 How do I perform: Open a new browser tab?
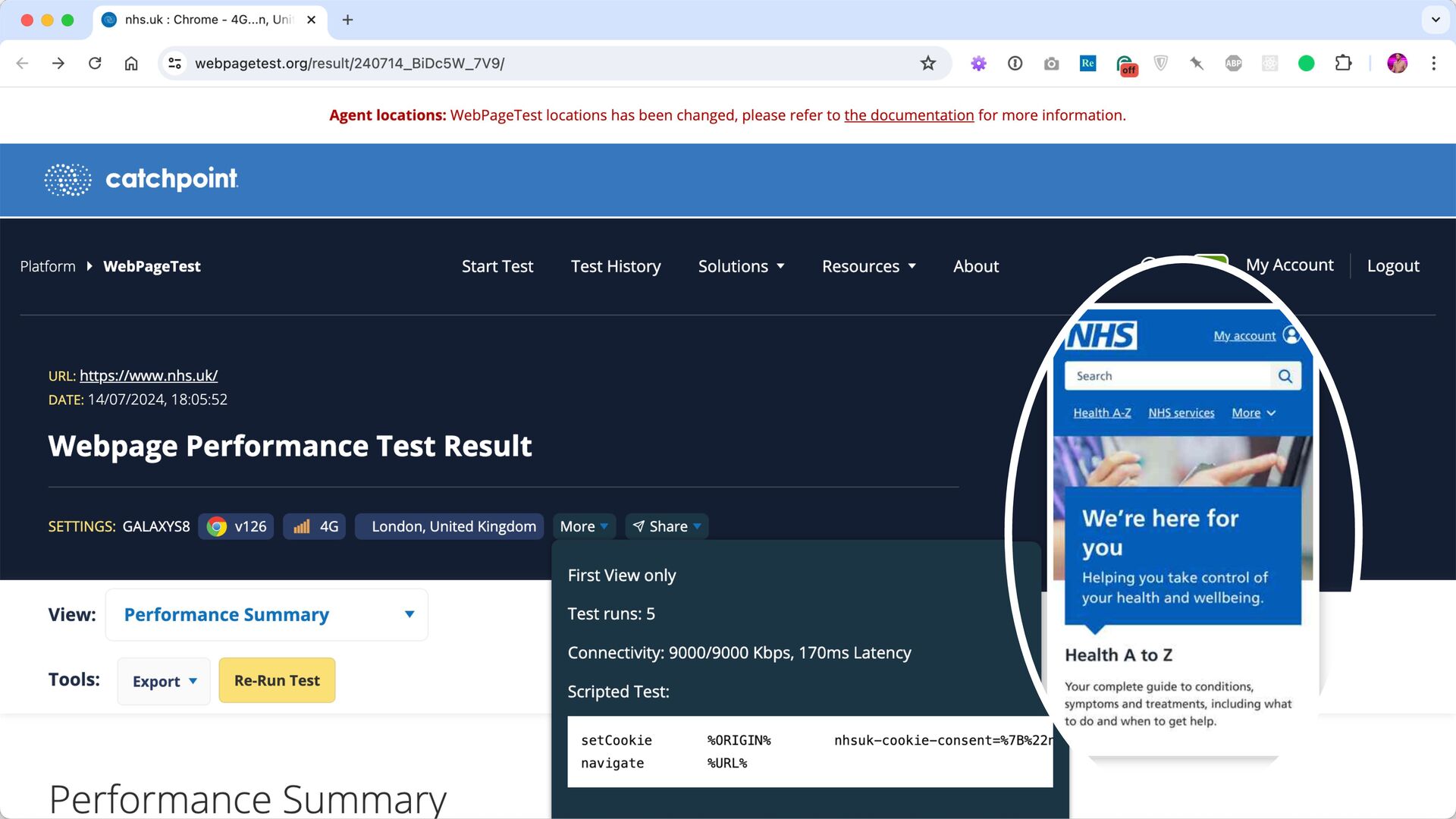[x=347, y=20]
